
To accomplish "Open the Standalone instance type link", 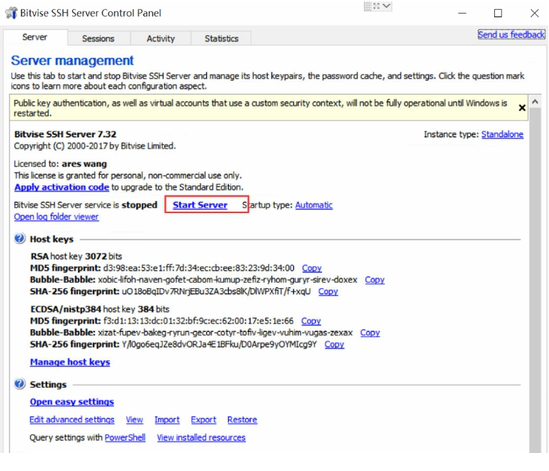I will point(502,134).
